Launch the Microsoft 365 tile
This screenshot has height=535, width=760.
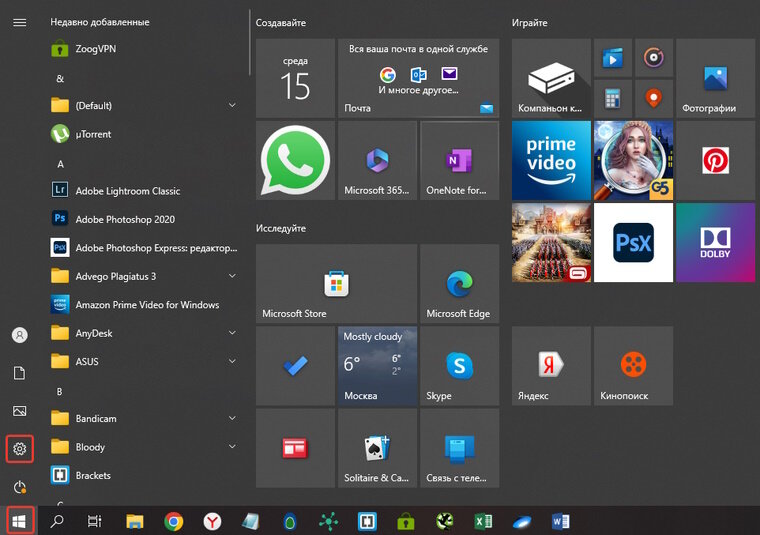[377, 160]
